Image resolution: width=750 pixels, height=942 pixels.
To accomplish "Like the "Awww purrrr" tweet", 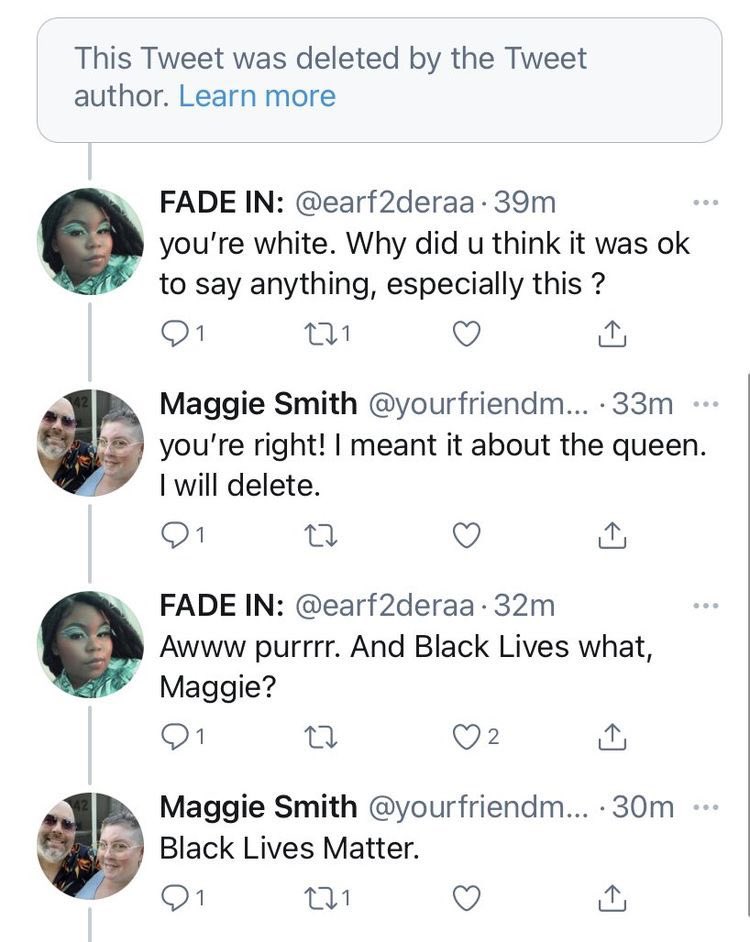I will [466, 738].
